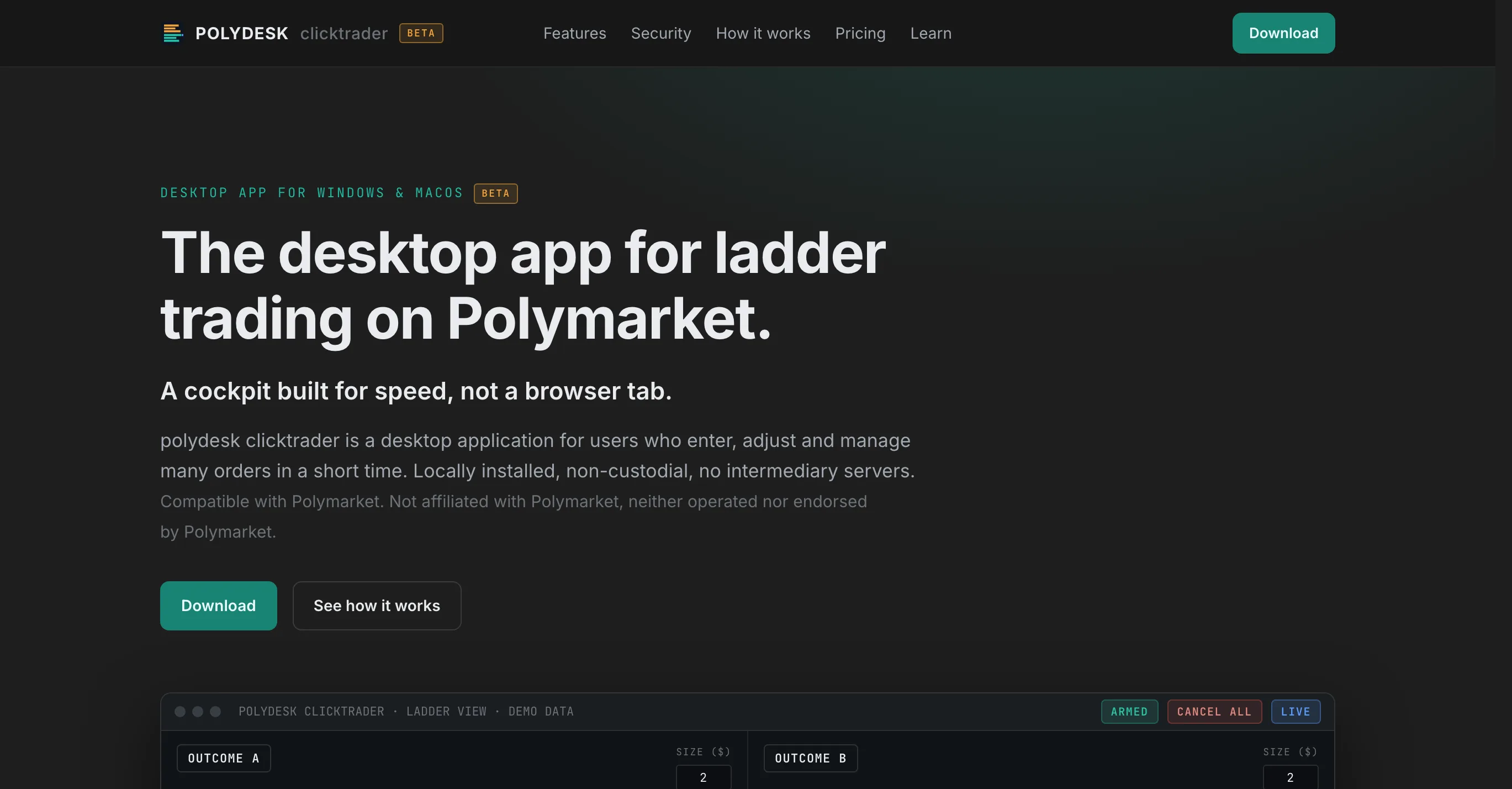Click second window dot in demo titlebar
This screenshot has height=789, width=1512.
point(198,712)
